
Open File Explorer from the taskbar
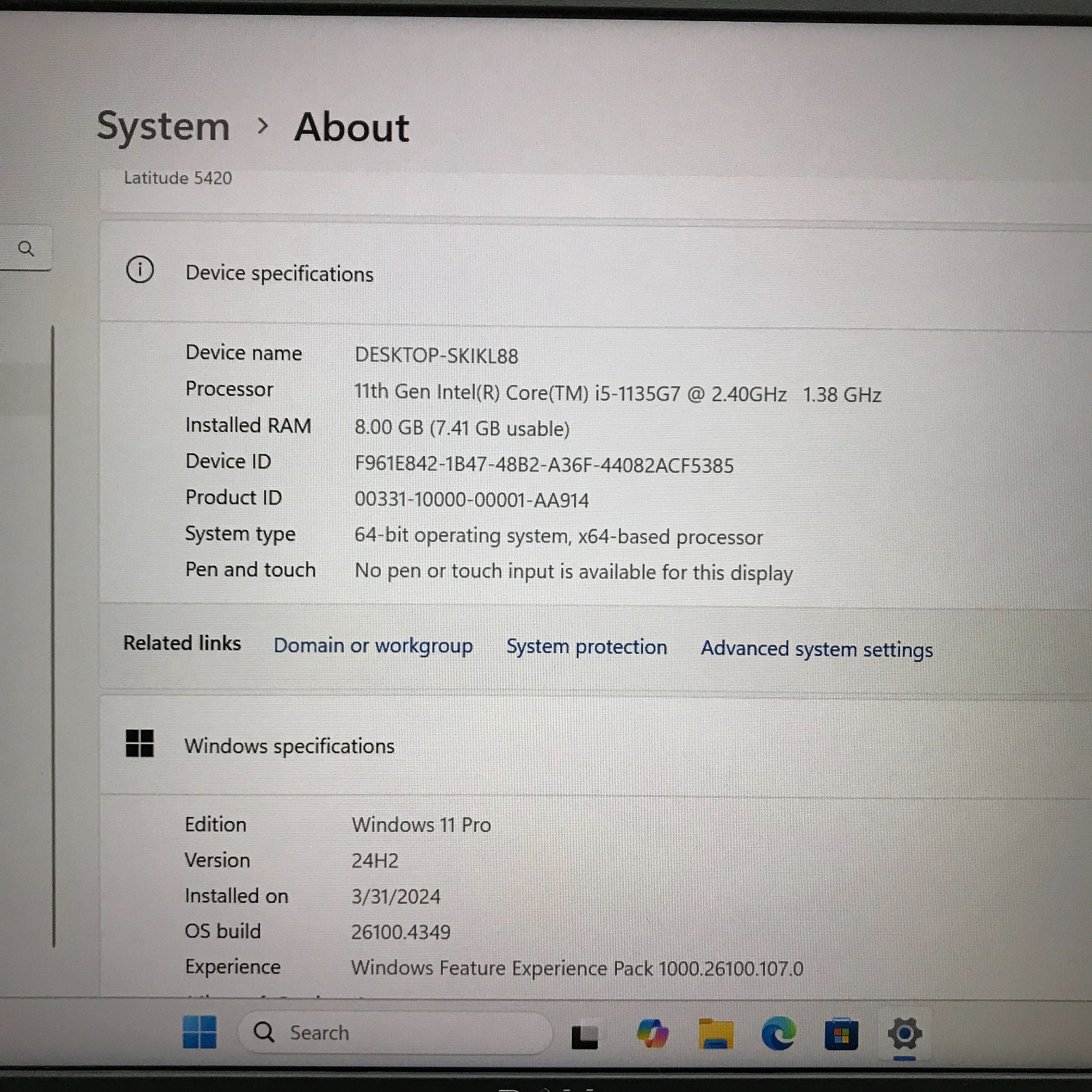[x=715, y=1034]
